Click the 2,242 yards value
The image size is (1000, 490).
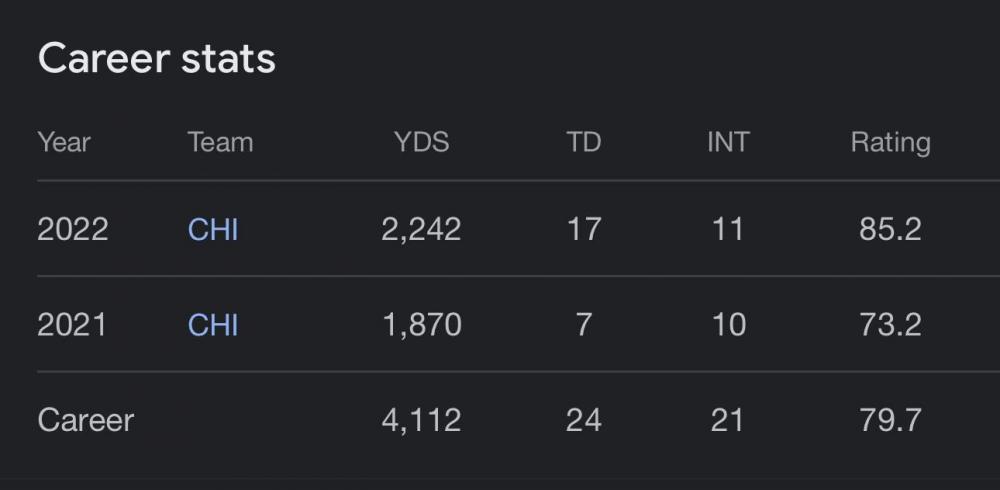(x=421, y=229)
